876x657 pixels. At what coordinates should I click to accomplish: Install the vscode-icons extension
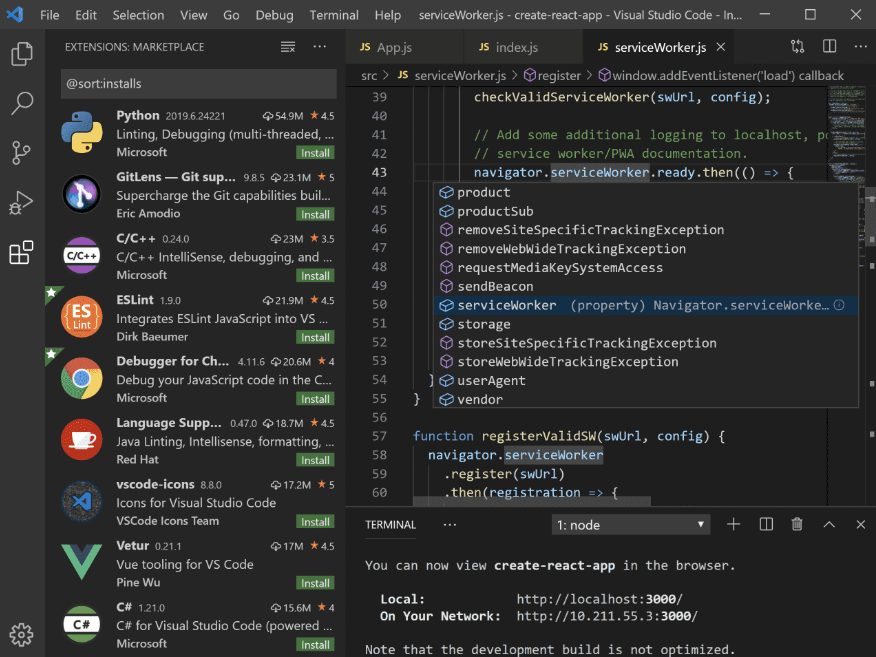tap(315, 521)
